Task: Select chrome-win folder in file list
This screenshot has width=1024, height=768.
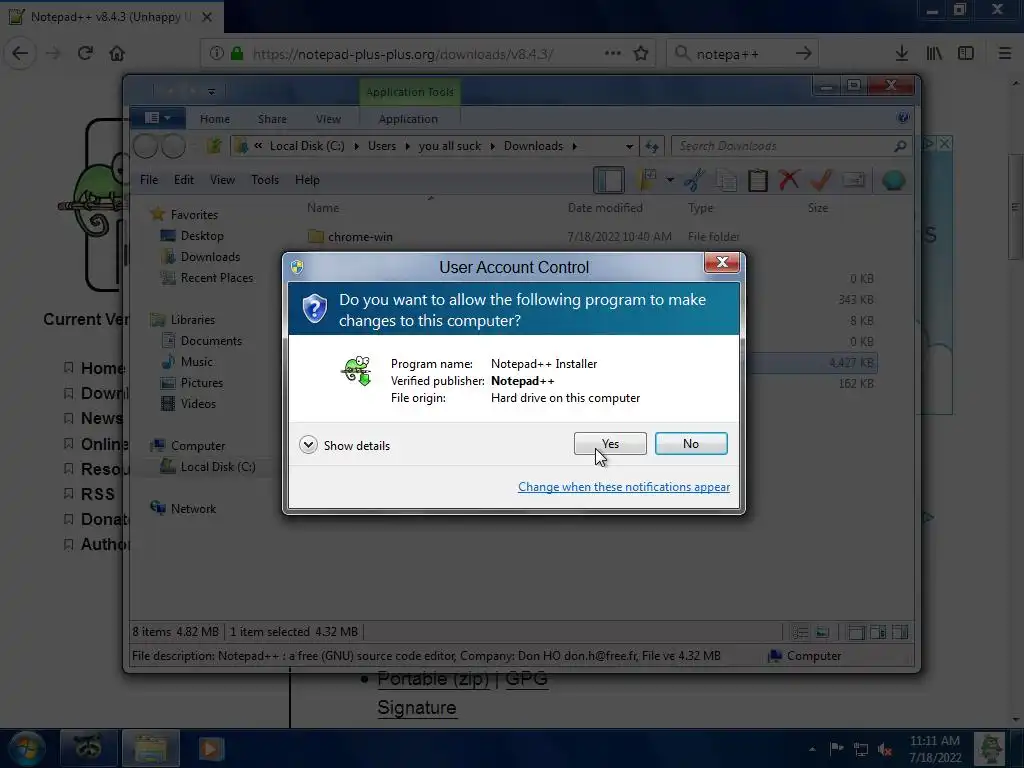Action: coord(360,236)
